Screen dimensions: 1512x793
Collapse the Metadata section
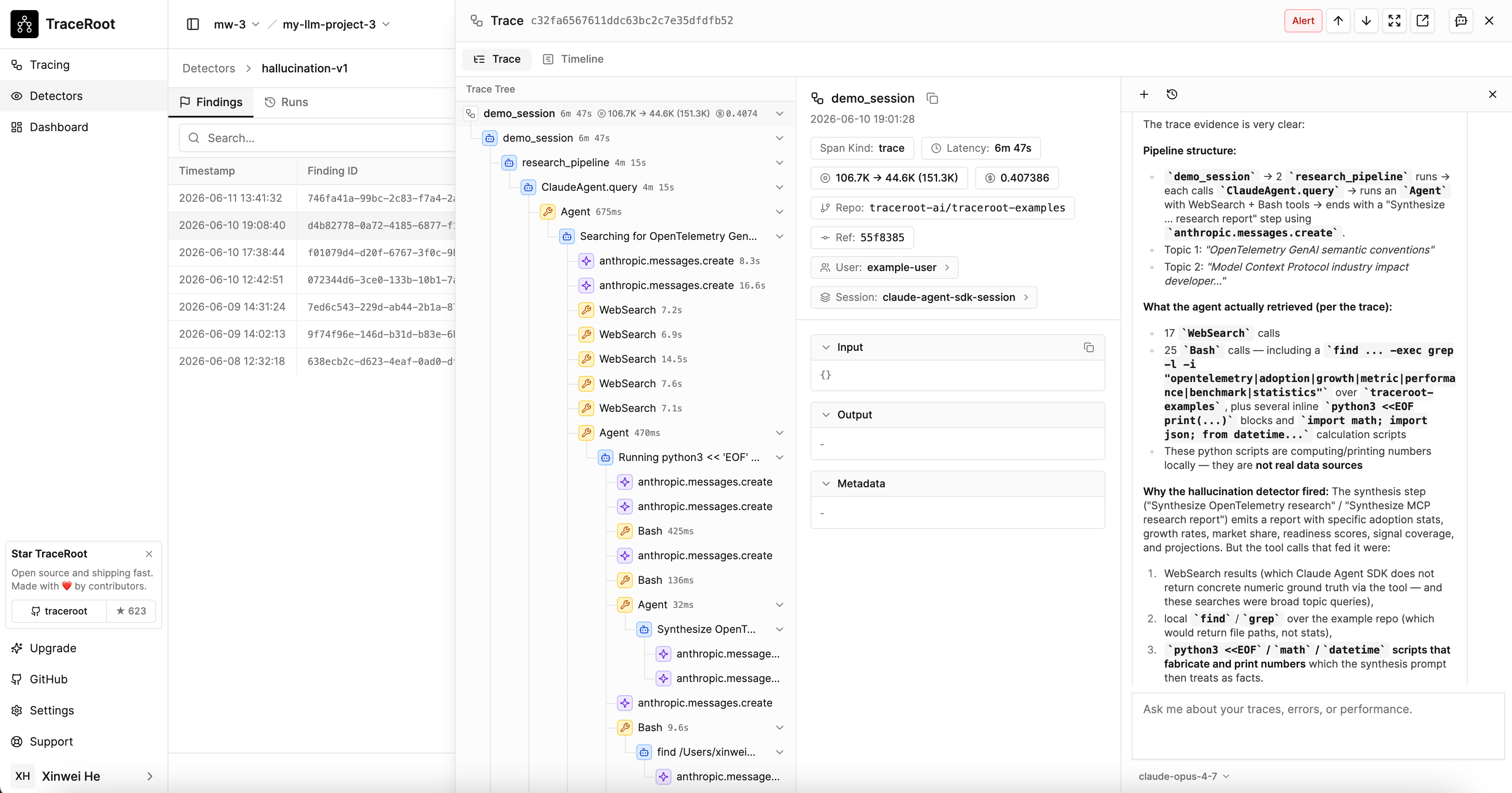click(x=826, y=484)
